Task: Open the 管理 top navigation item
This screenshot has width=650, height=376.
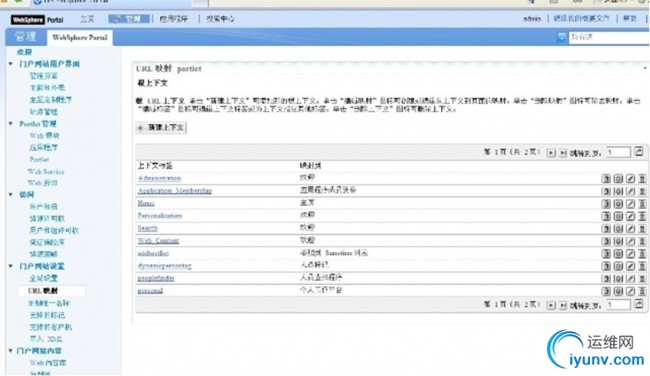Action: tap(129, 19)
